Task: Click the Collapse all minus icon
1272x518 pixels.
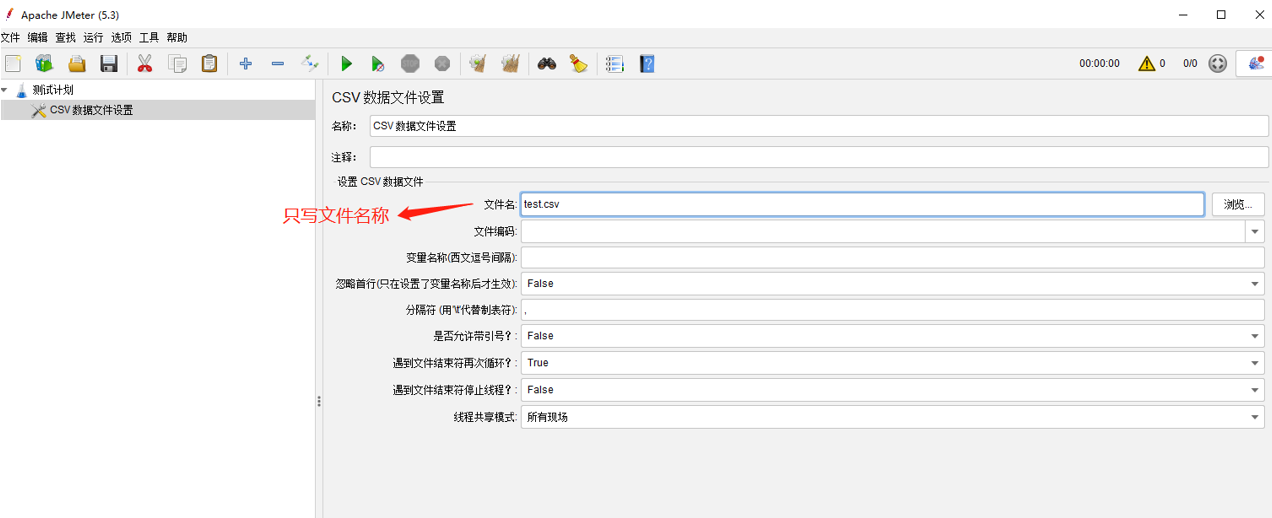Action: coord(278,63)
